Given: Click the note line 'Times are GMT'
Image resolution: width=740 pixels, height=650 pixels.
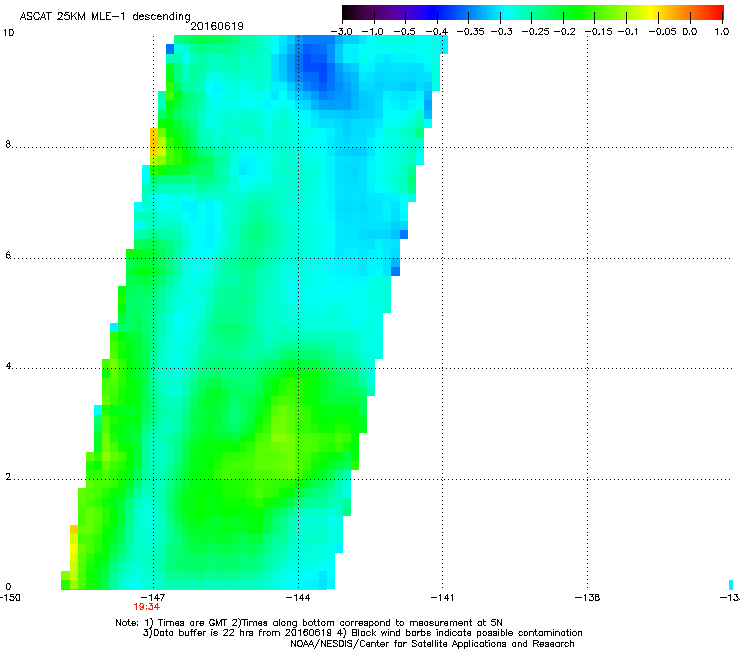Looking at the screenshot, I should tap(309, 623).
